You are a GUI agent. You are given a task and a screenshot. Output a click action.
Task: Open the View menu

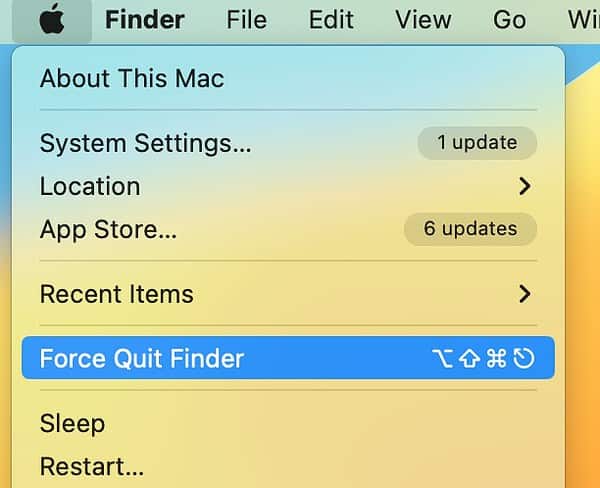click(422, 20)
